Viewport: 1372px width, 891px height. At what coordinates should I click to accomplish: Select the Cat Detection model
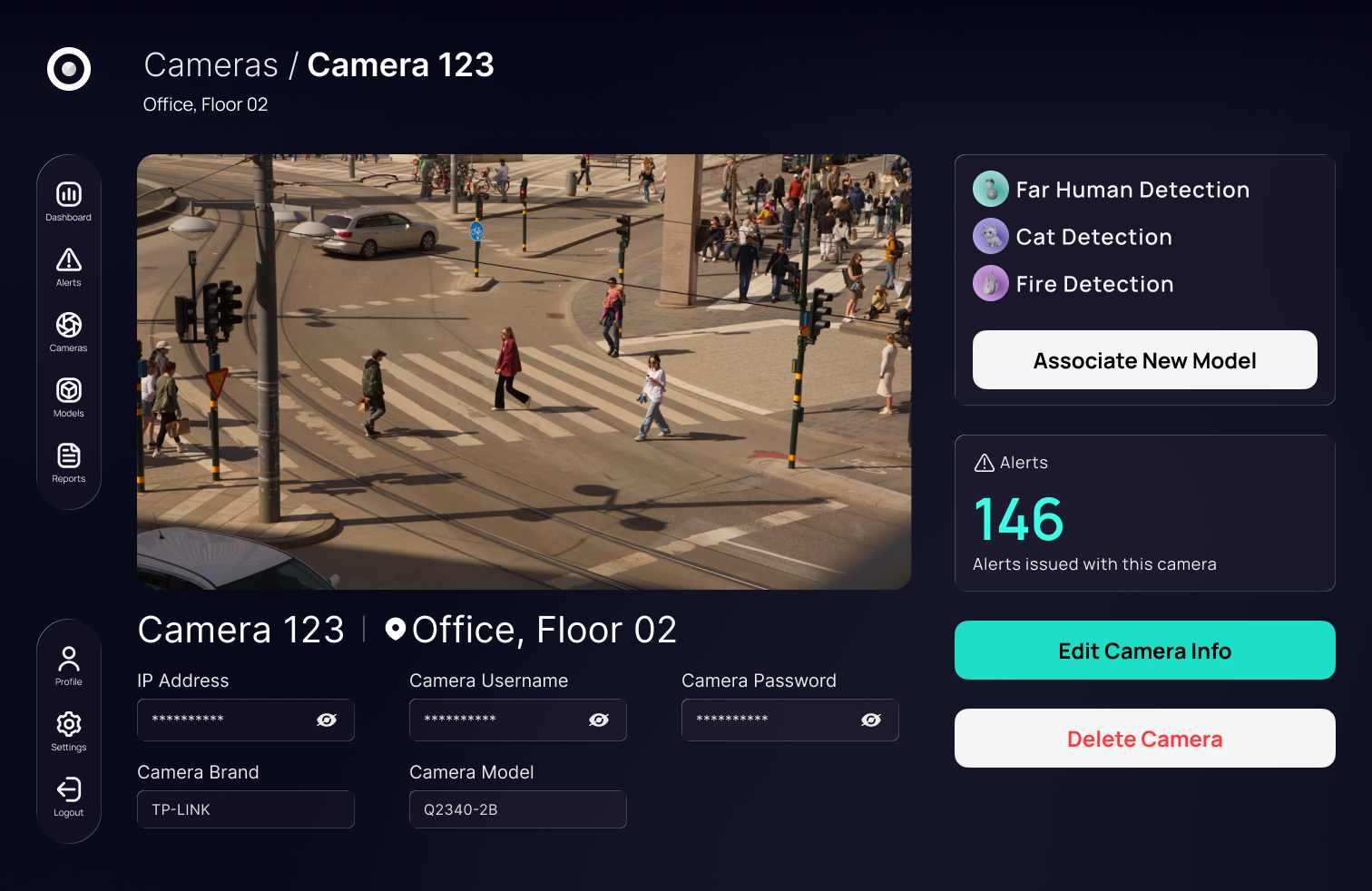(1093, 237)
